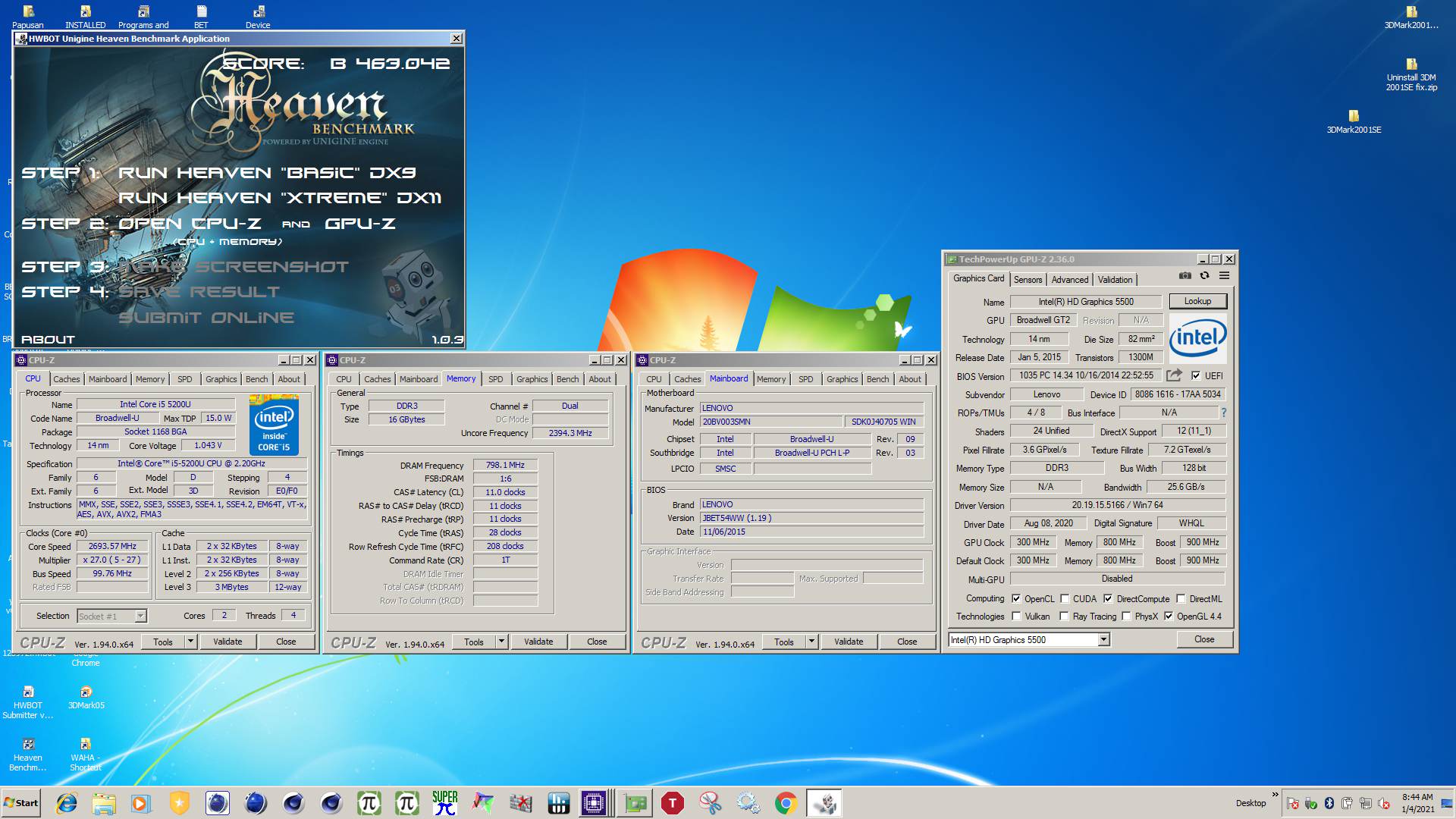
Task: Refresh GPU-Z readings with the reload icon
Action: point(1204,276)
